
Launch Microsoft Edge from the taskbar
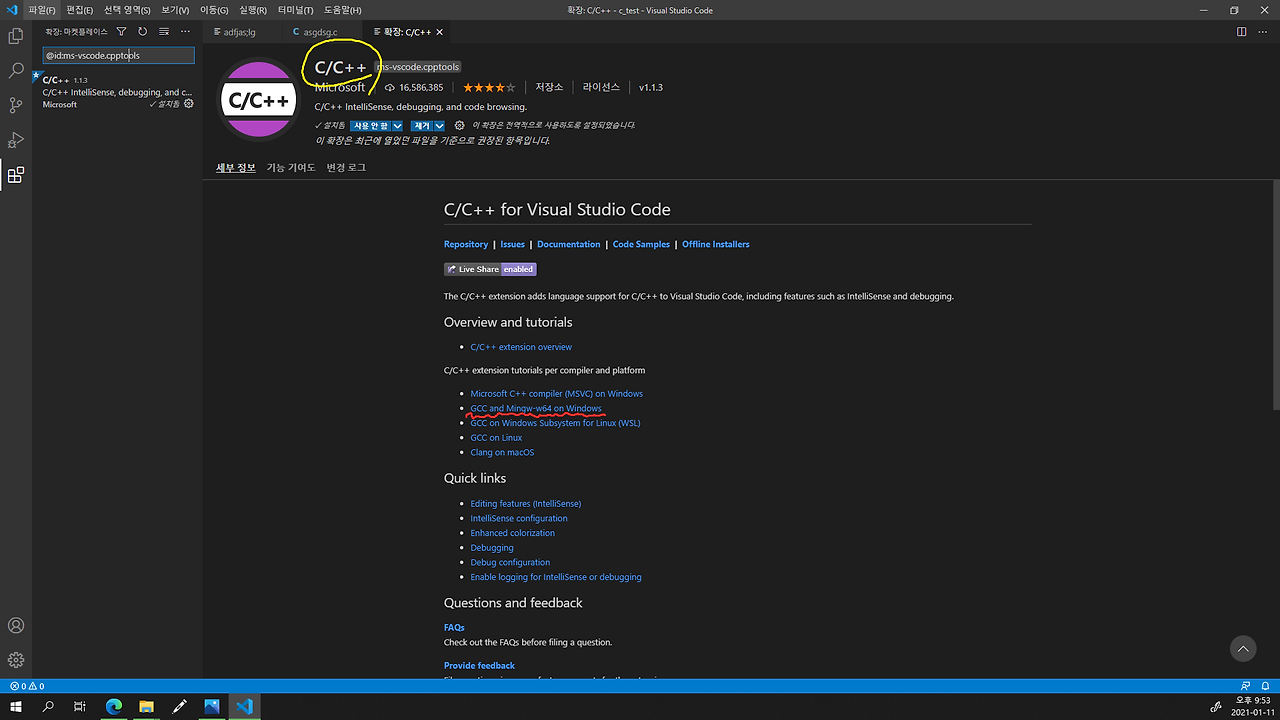tap(113, 706)
